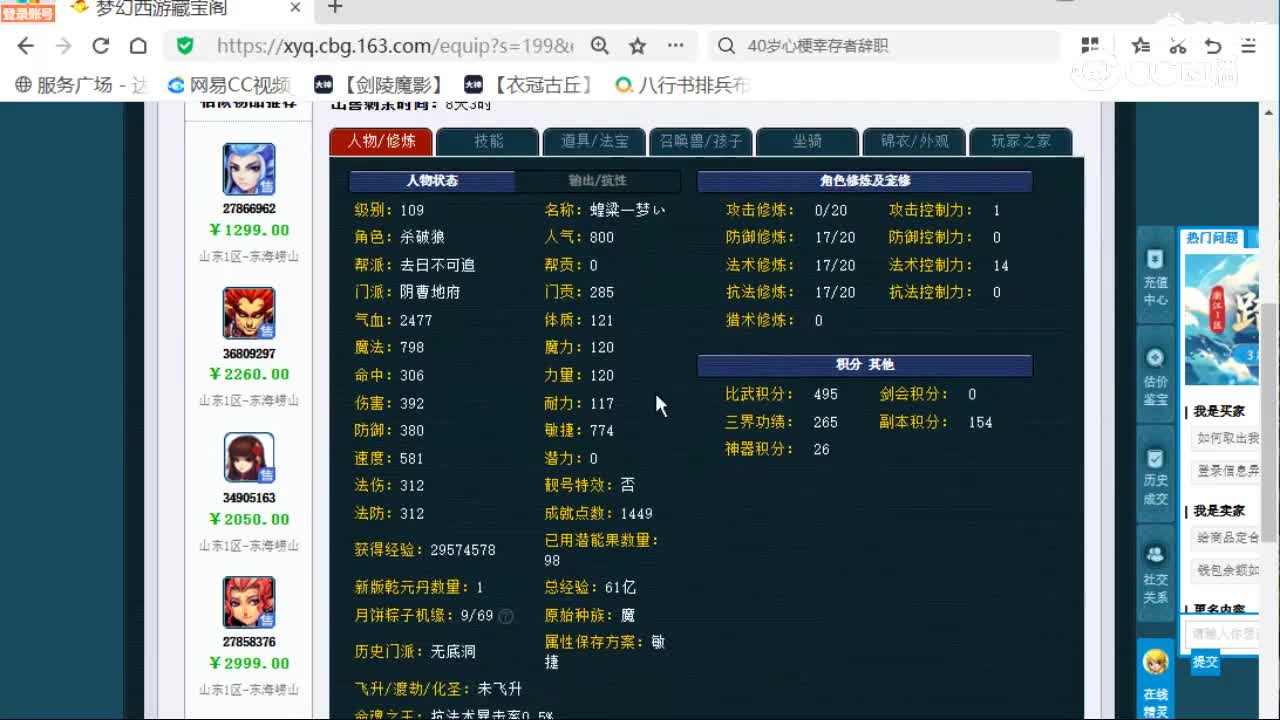Open bookmark 八行书排兵布
The image size is (1280, 720).
coord(682,85)
